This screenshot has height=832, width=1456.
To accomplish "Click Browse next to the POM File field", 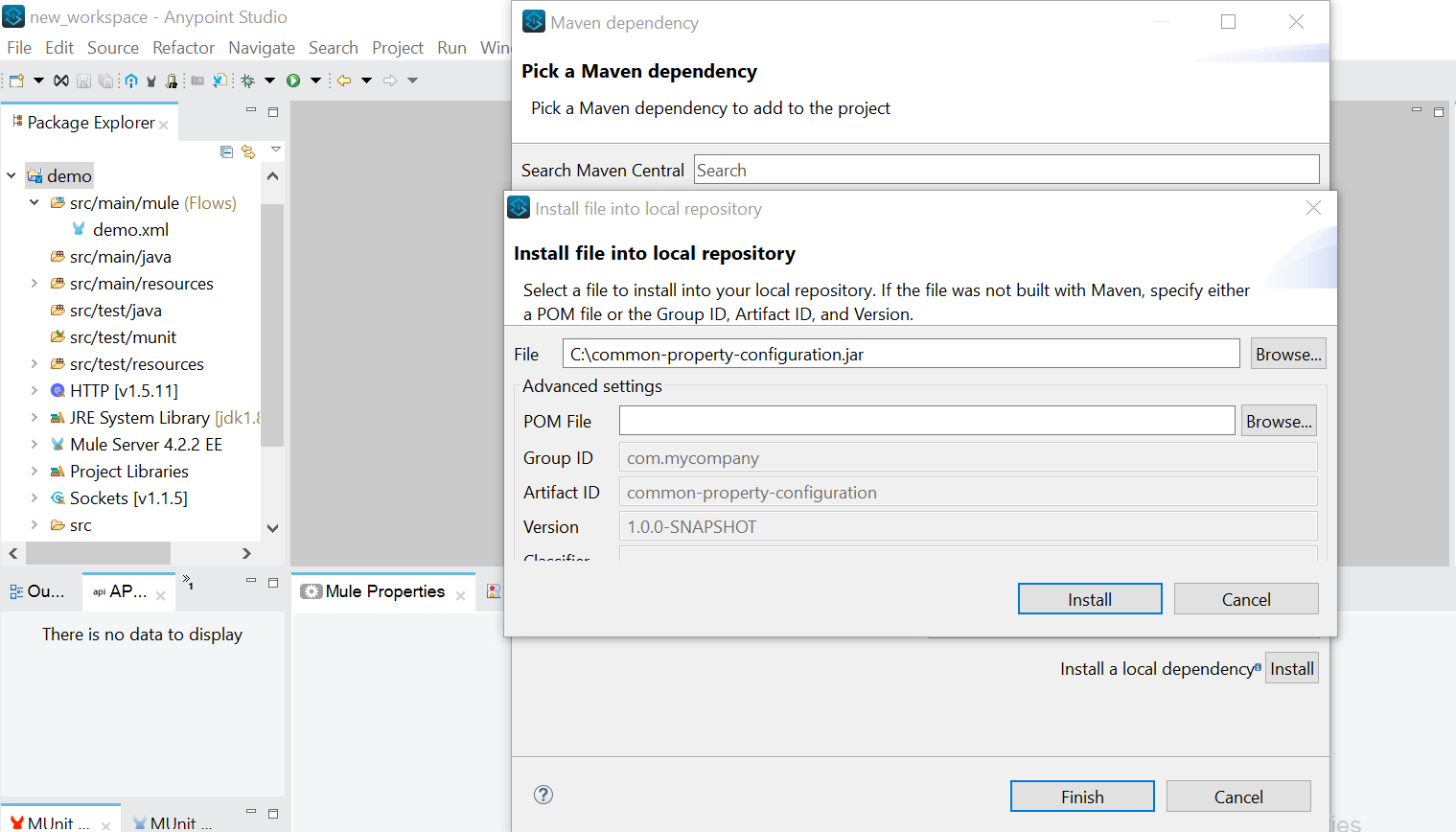I will pos(1279,421).
